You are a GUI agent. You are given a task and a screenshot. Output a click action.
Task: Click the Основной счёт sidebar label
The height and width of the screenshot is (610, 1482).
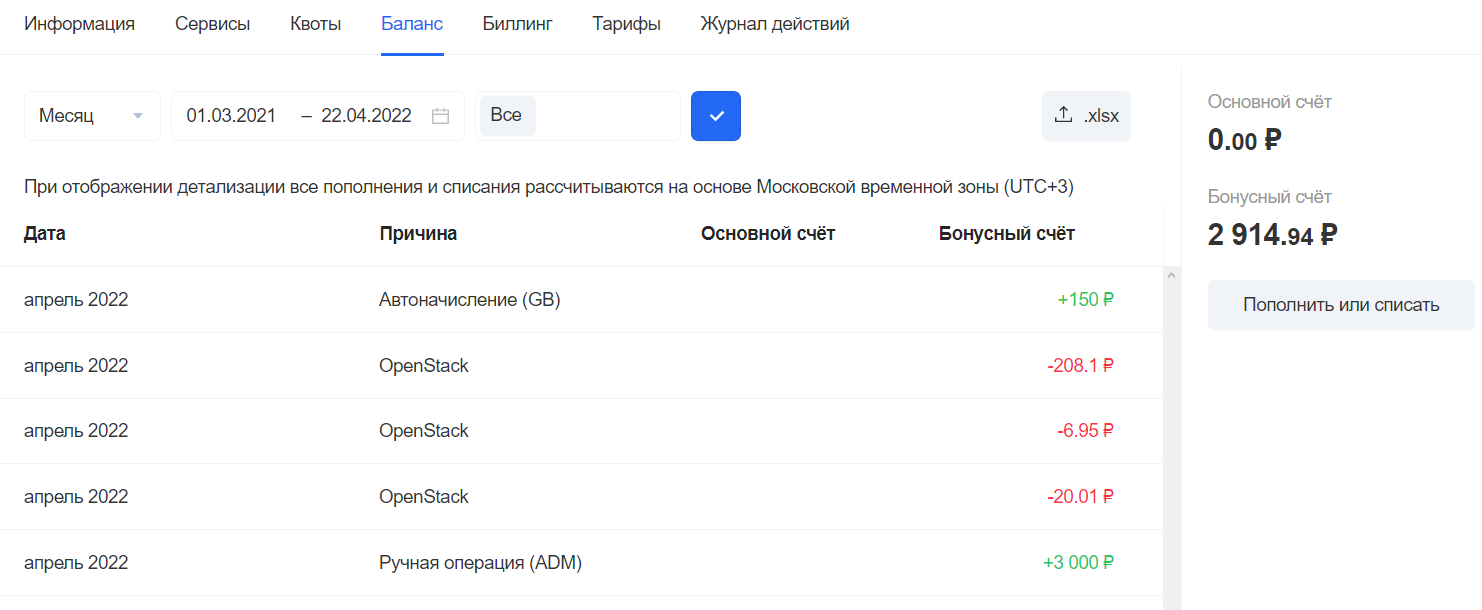[x=1270, y=102]
